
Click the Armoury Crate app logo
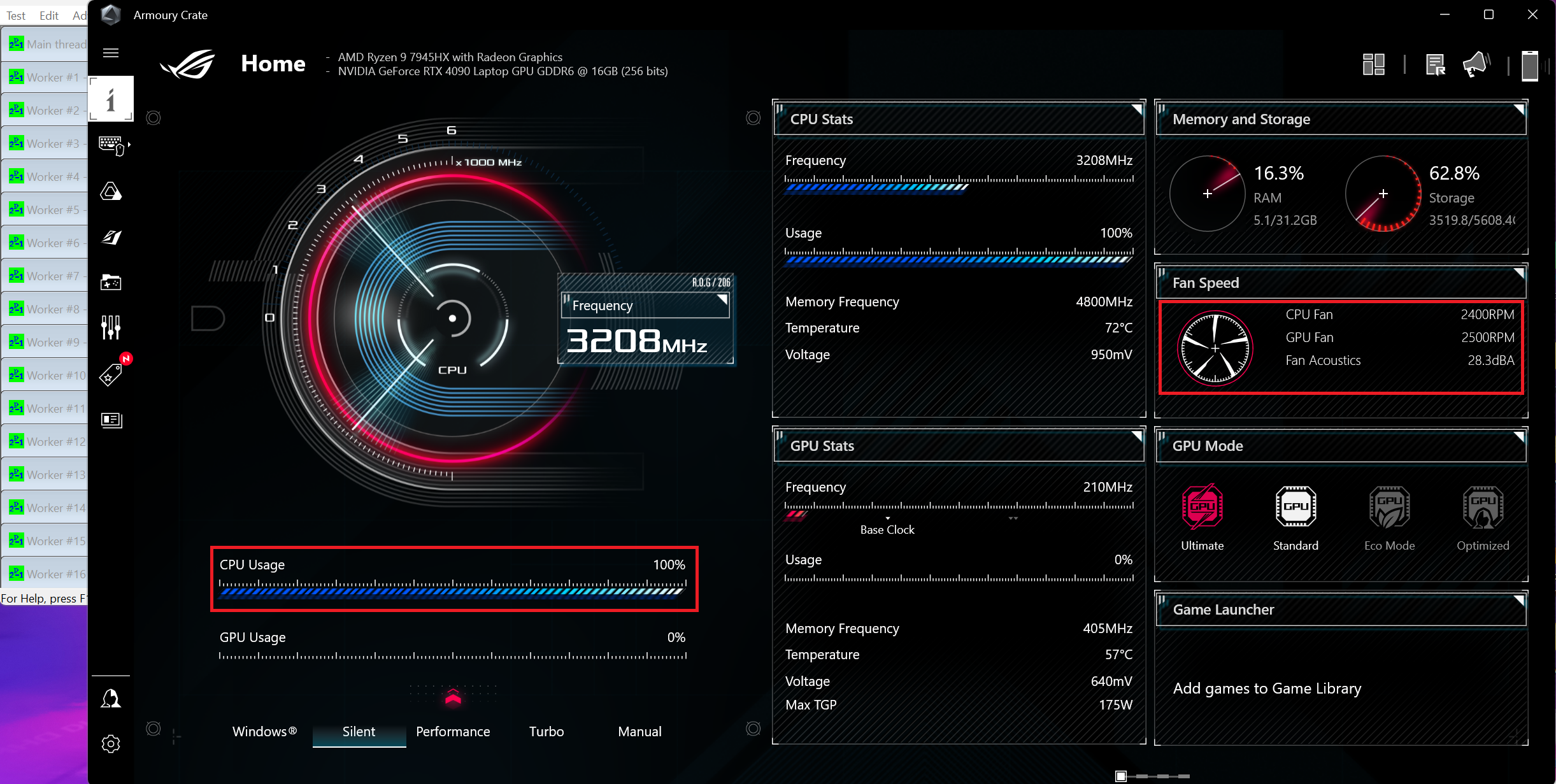(111, 15)
